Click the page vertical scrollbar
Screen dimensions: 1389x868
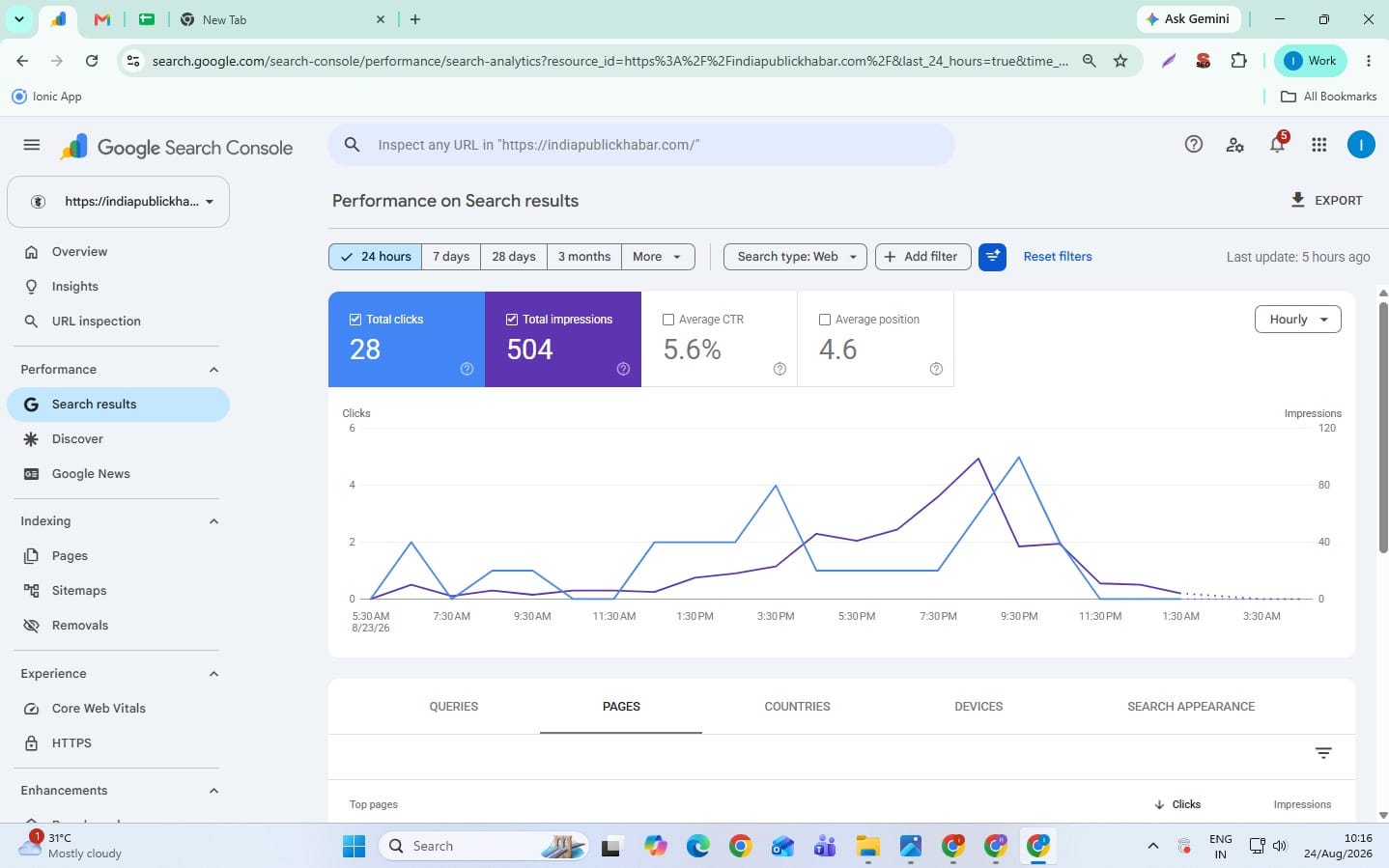(1383, 428)
